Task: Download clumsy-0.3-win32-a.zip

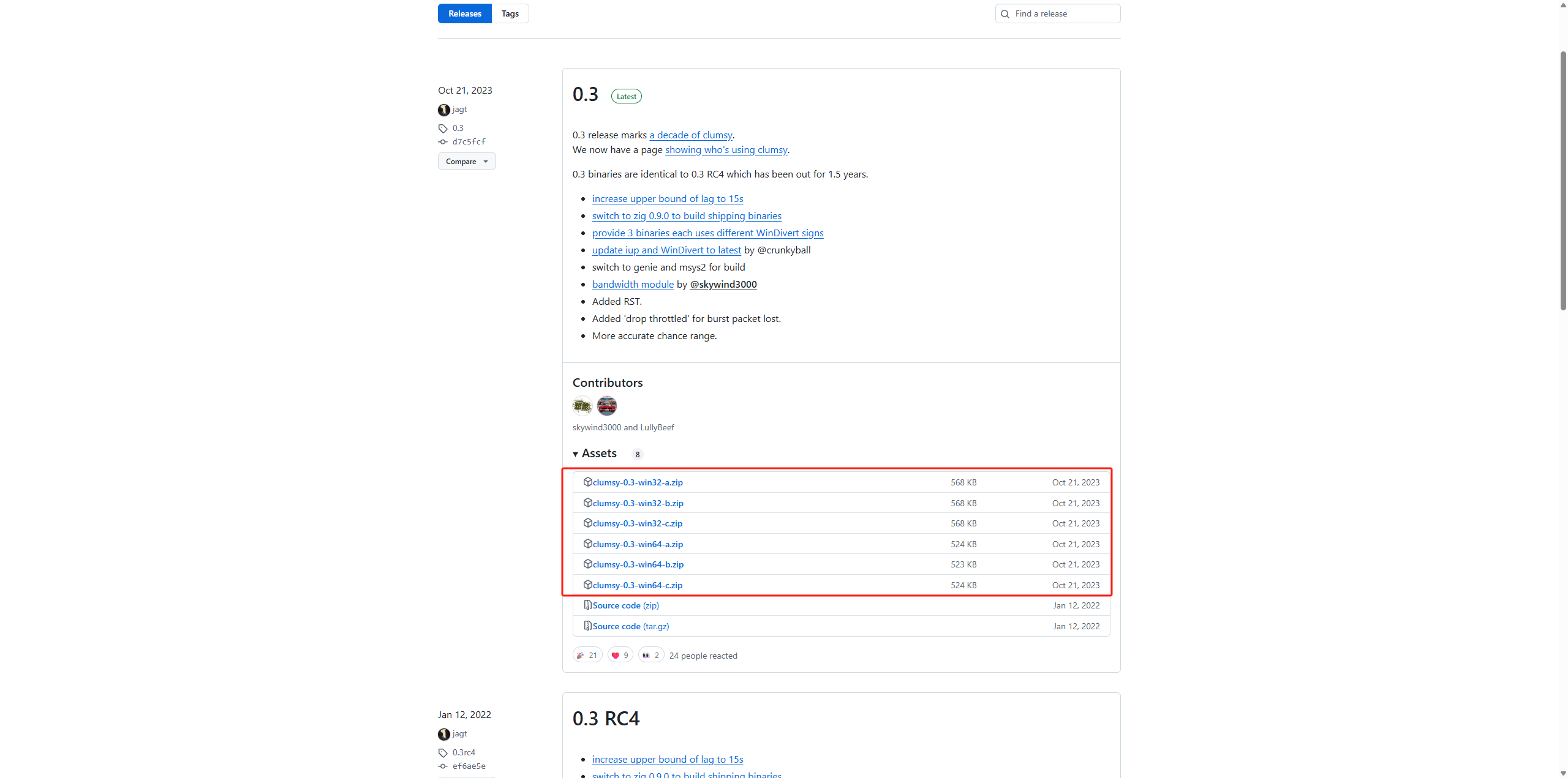Action: (x=638, y=482)
